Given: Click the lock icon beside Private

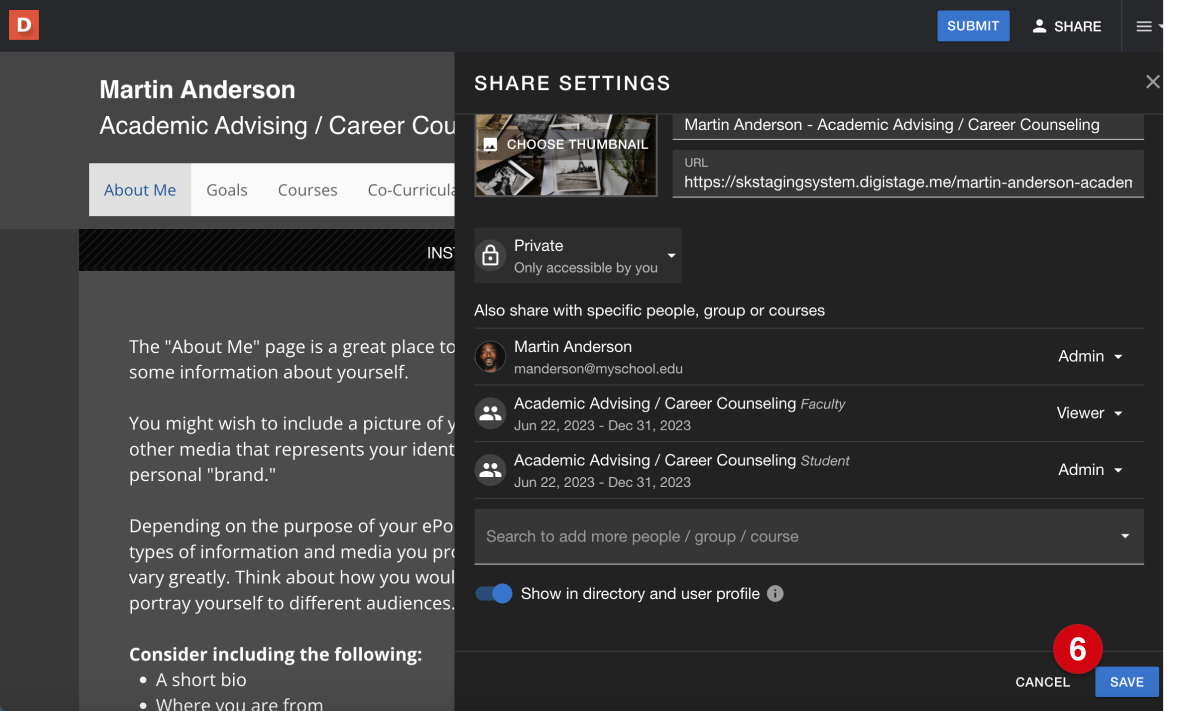Looking at the screenshot, I should 490,256.
